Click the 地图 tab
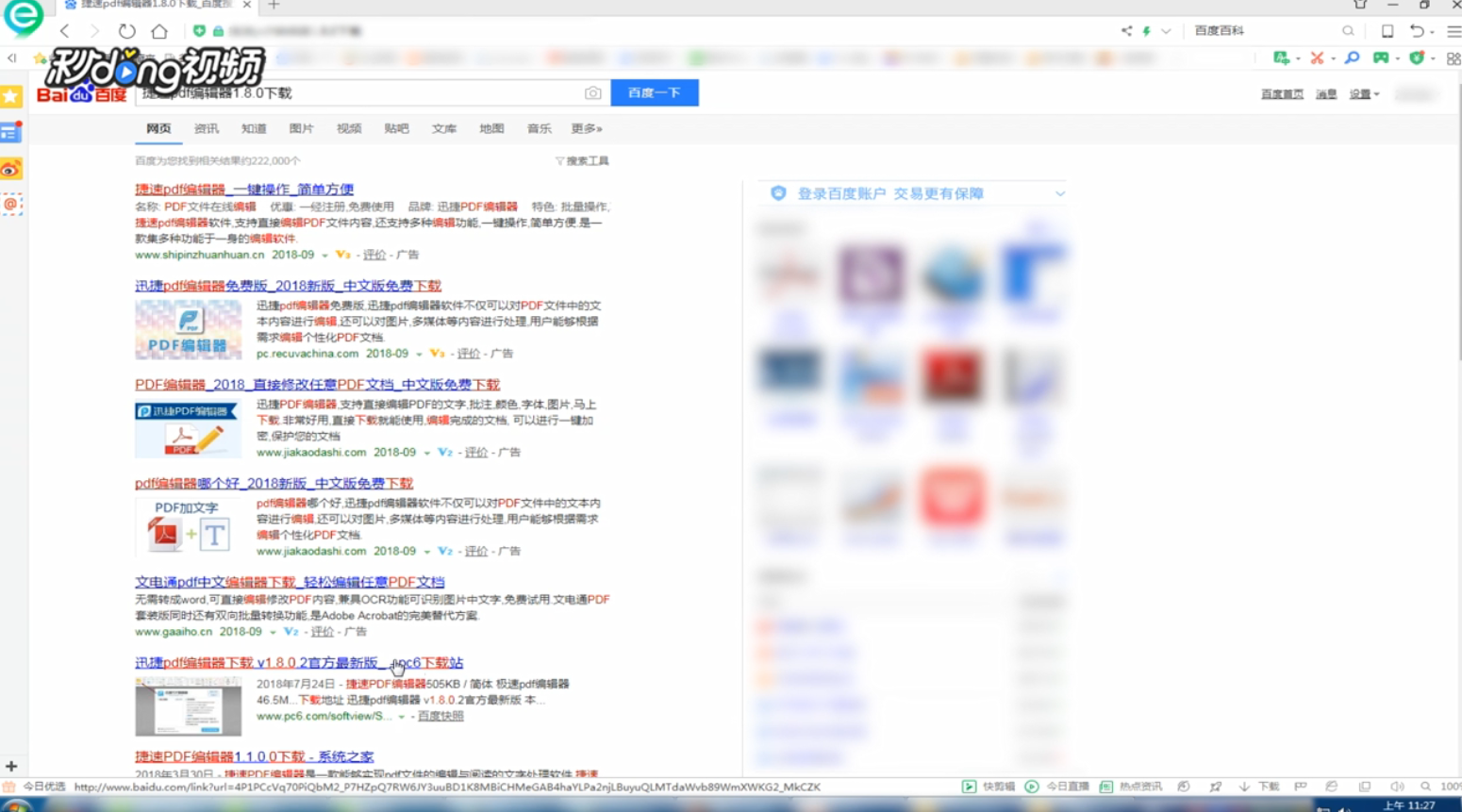 tap(491, 128)
